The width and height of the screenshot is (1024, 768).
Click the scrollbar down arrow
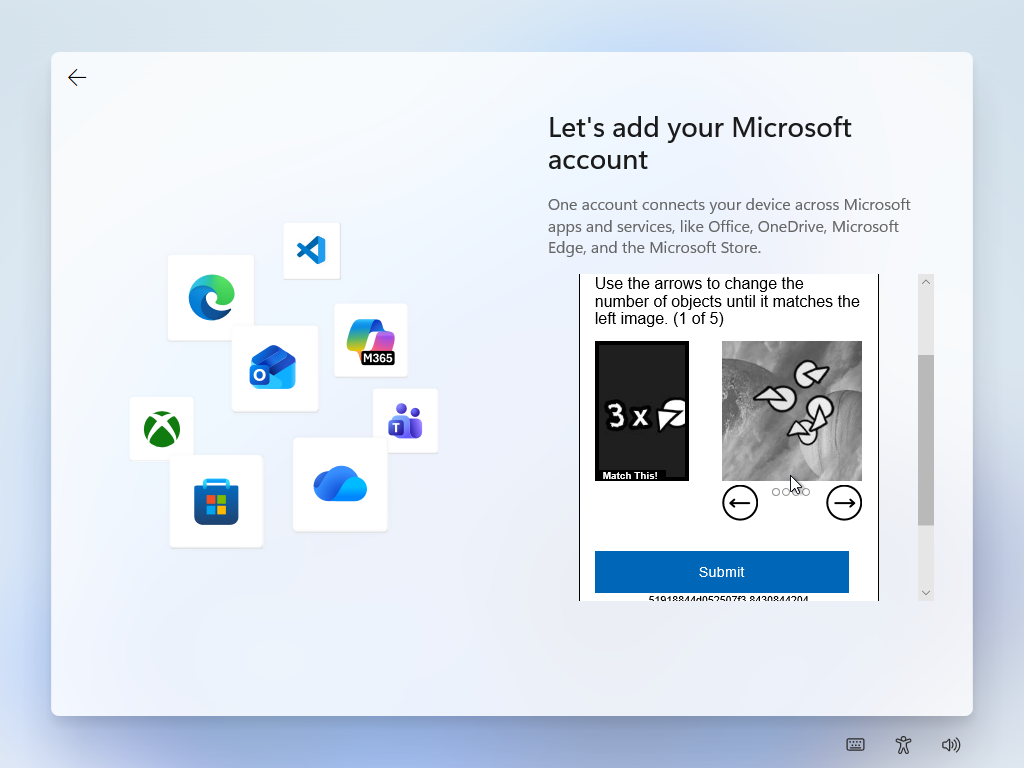(x=925, y=592)
